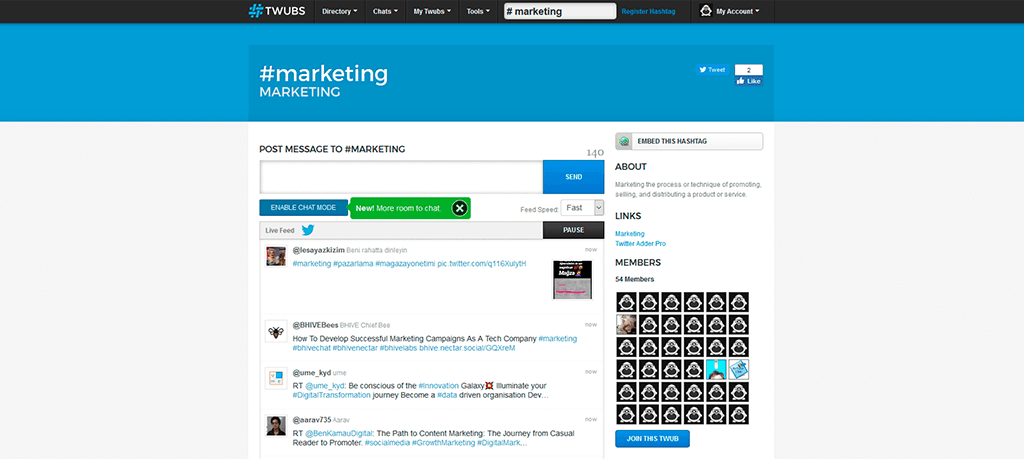
Task: Click the #marketing page title
Action: [323, 73]
